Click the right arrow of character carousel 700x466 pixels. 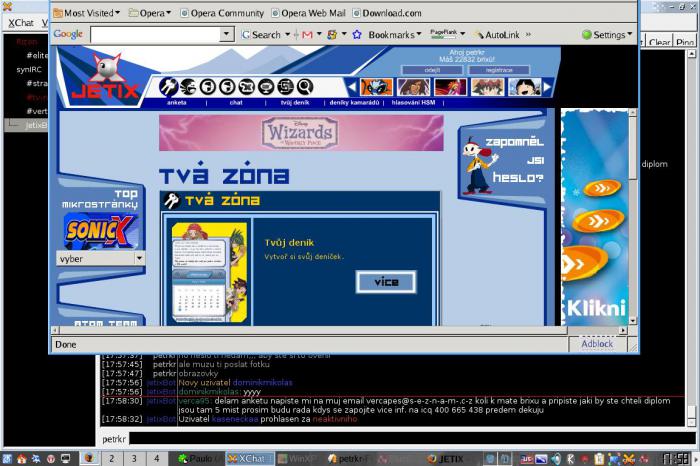click(547, 87)
